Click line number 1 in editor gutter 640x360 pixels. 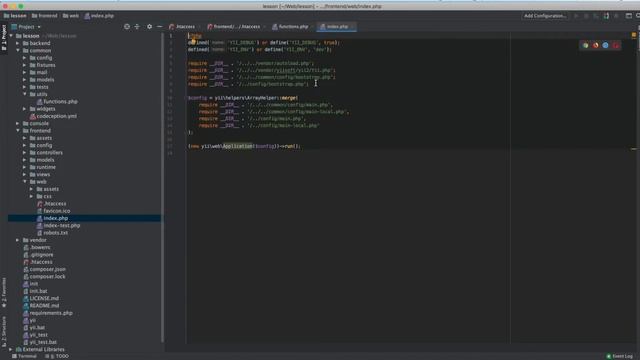coord(171,36)
